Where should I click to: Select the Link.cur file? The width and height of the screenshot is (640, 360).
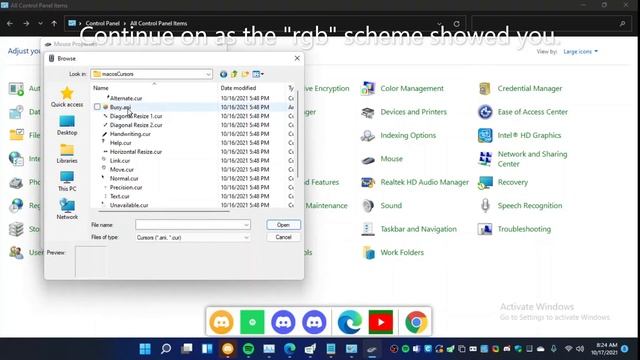[x=120, y=161]
